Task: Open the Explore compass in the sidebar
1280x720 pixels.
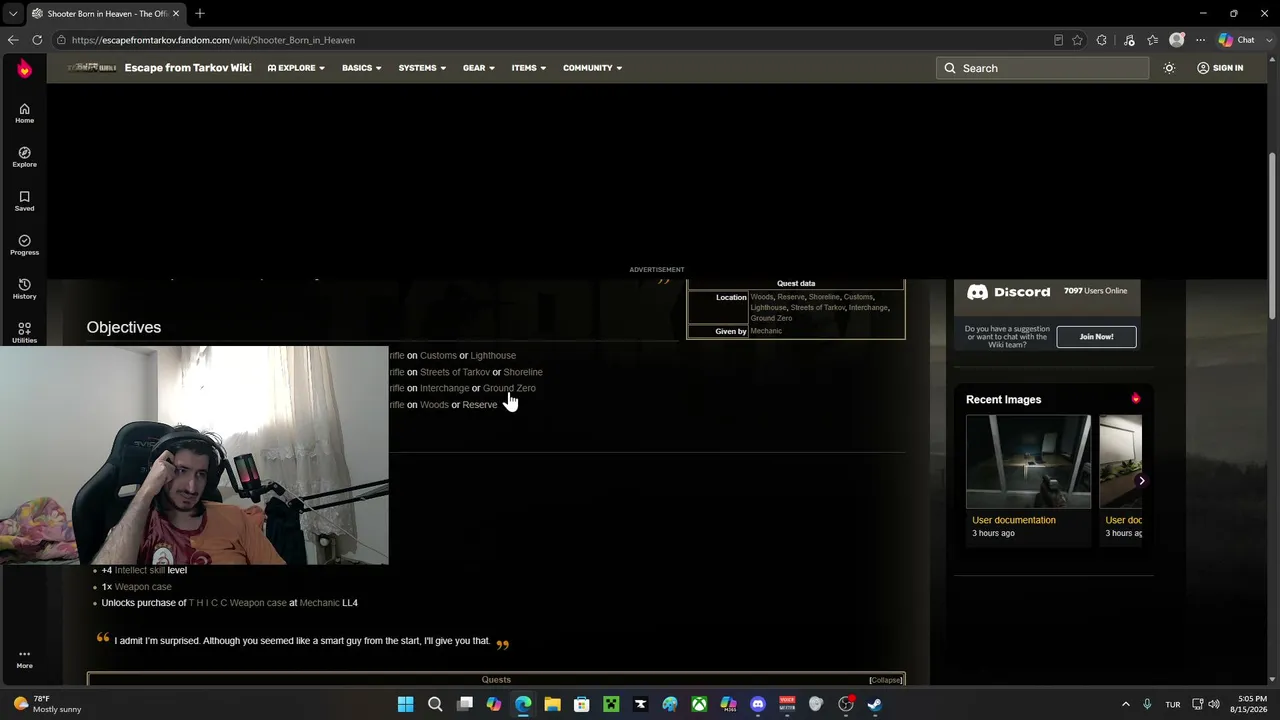Action: coord(24,157)
